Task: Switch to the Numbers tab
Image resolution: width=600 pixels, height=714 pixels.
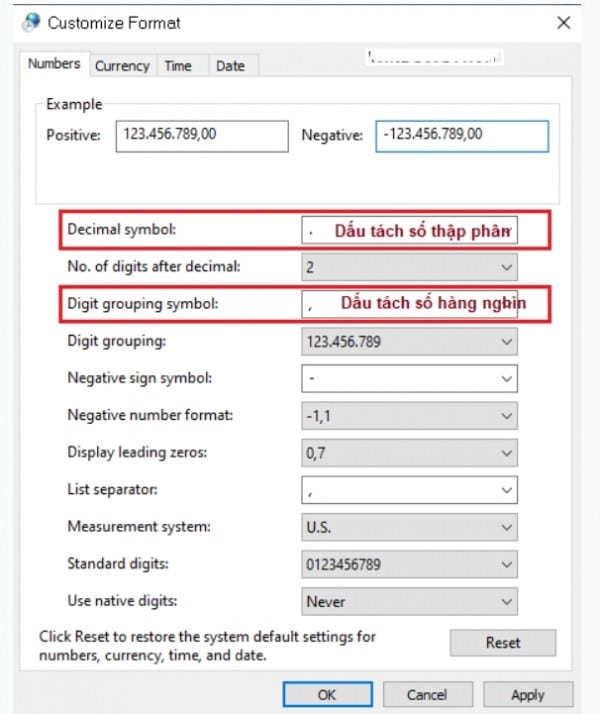Action: point(54,64)
